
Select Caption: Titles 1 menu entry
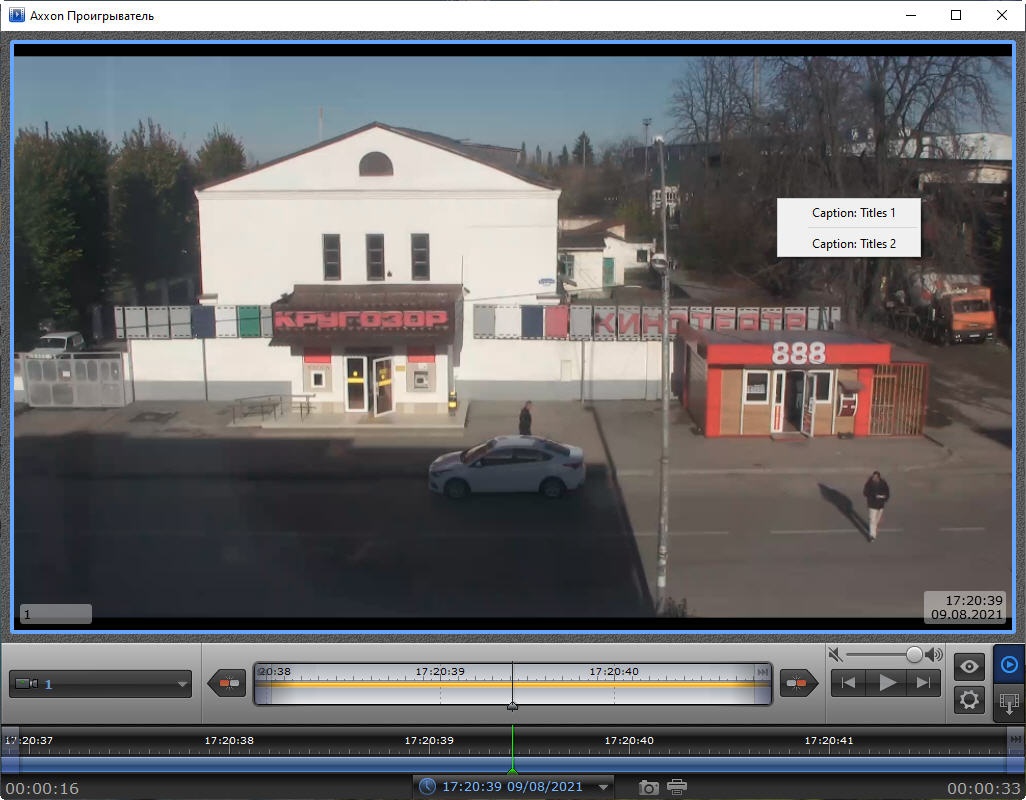(853, 213)
